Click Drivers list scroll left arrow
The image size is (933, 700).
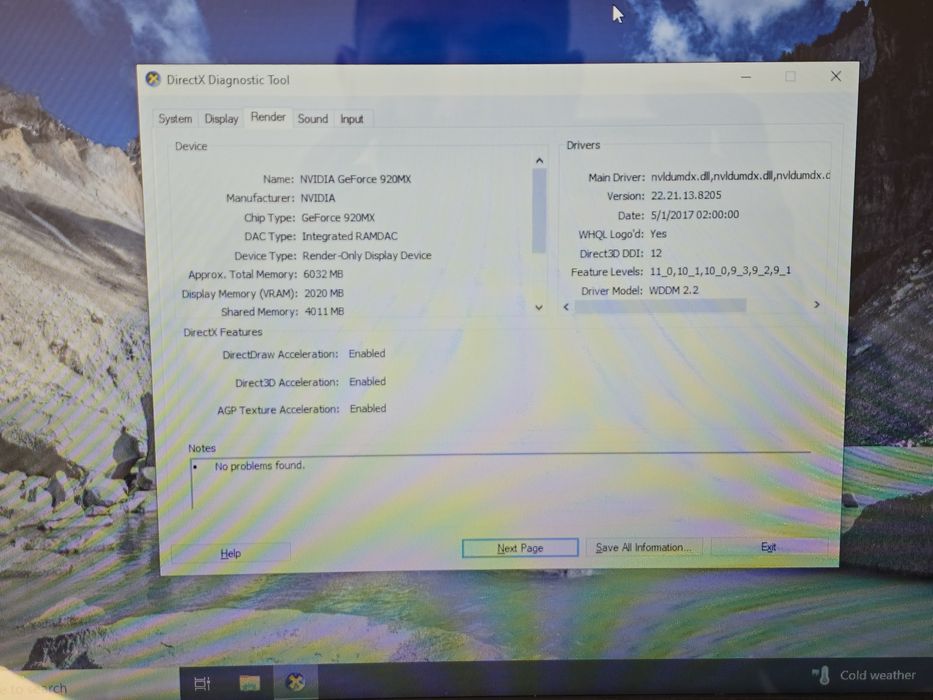tap(566, 307)
